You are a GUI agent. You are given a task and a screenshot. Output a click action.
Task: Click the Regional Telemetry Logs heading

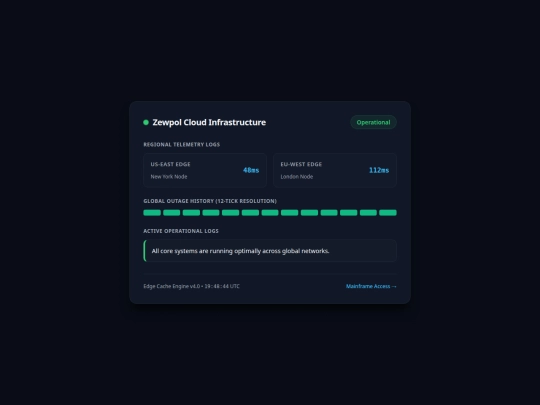(181, 144)
